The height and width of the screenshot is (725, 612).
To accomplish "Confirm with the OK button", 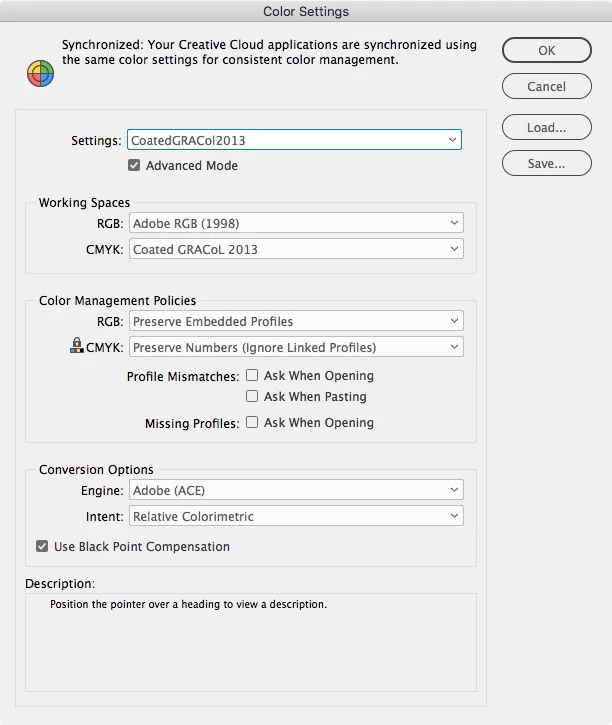I will click(x=547, y=50).
